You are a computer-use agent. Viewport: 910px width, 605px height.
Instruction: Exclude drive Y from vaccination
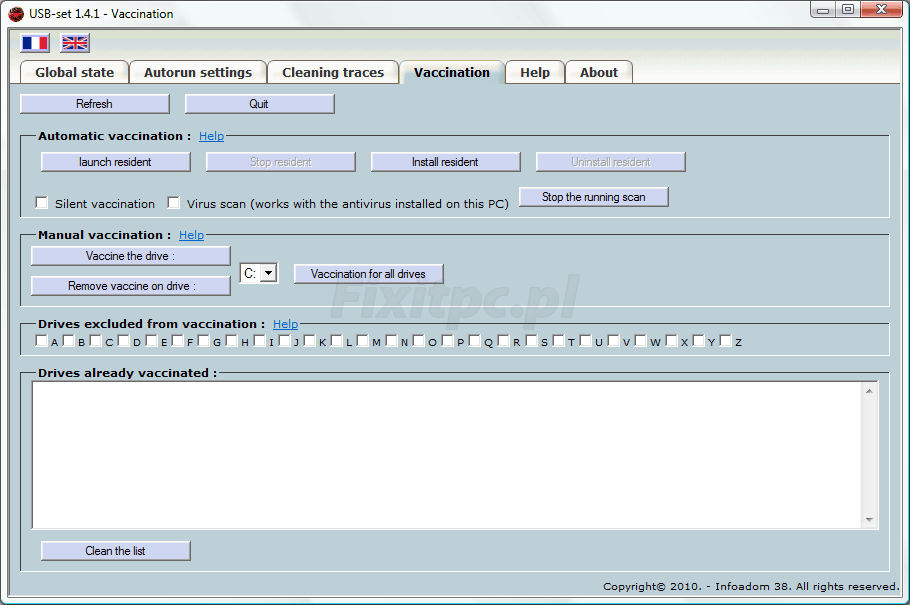point(699,341)
